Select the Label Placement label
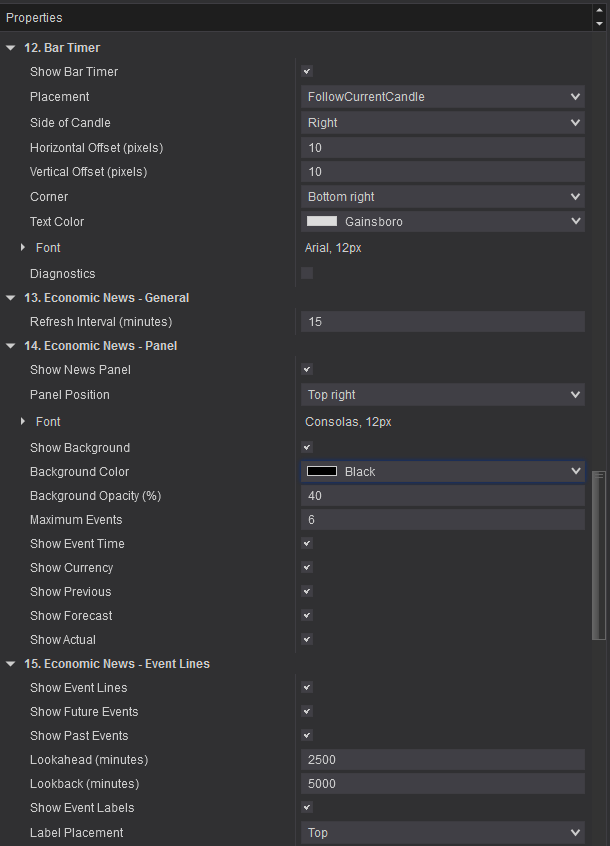 77,833
